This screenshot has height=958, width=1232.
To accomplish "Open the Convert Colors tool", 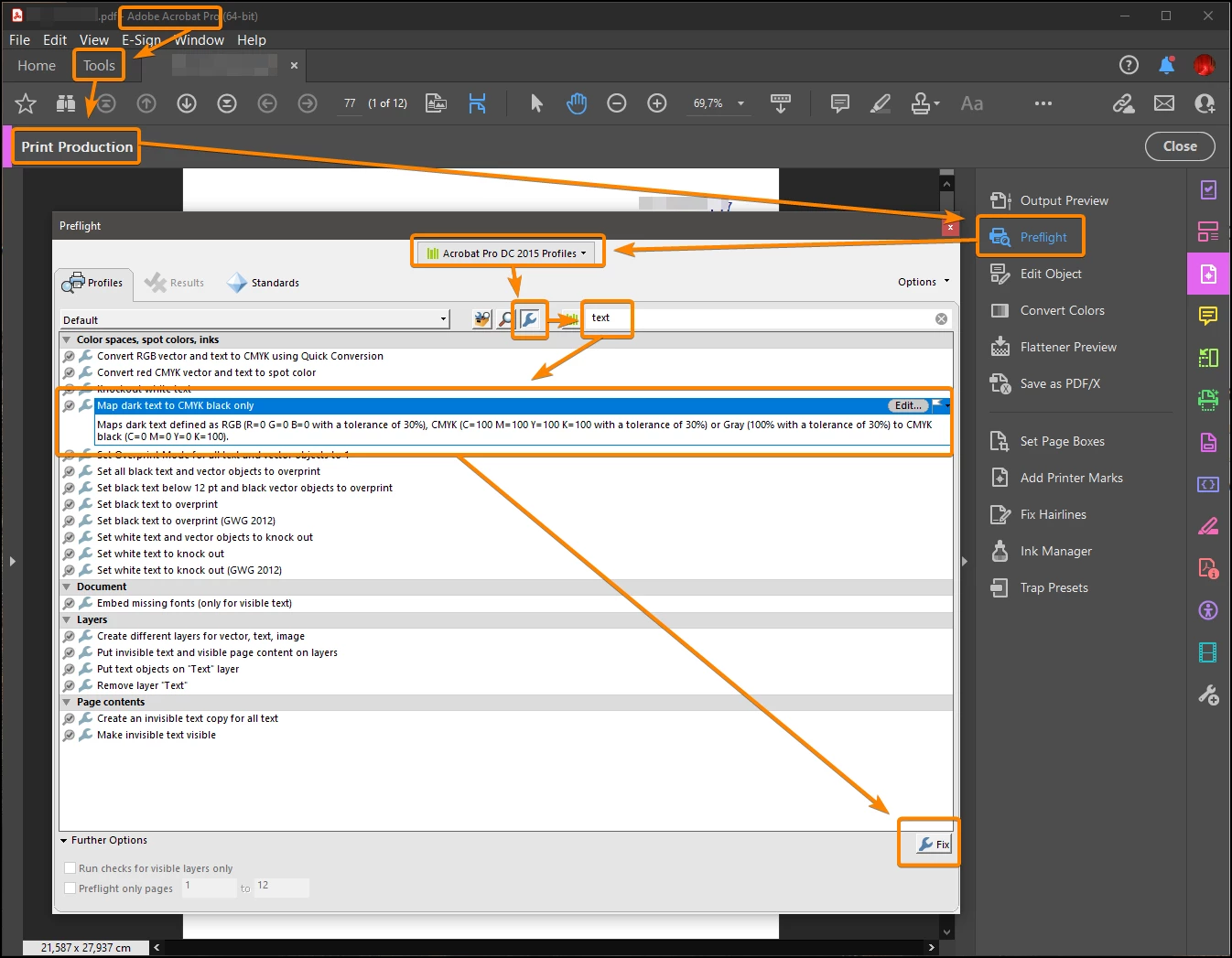I will click(x=1048, y=310).
